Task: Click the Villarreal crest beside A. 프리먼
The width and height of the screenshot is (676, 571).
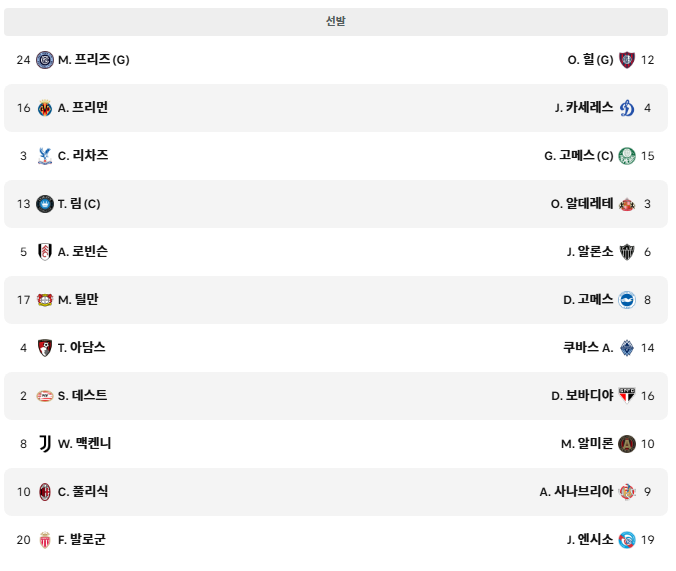Action: tap(45, 108)
